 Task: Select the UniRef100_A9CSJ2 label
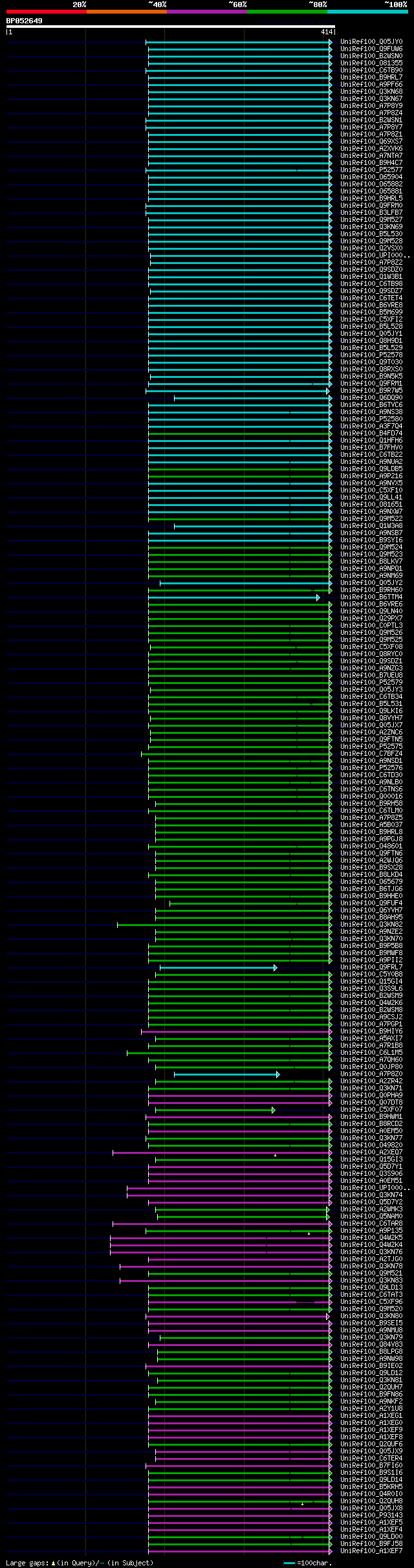(371, 1017)
